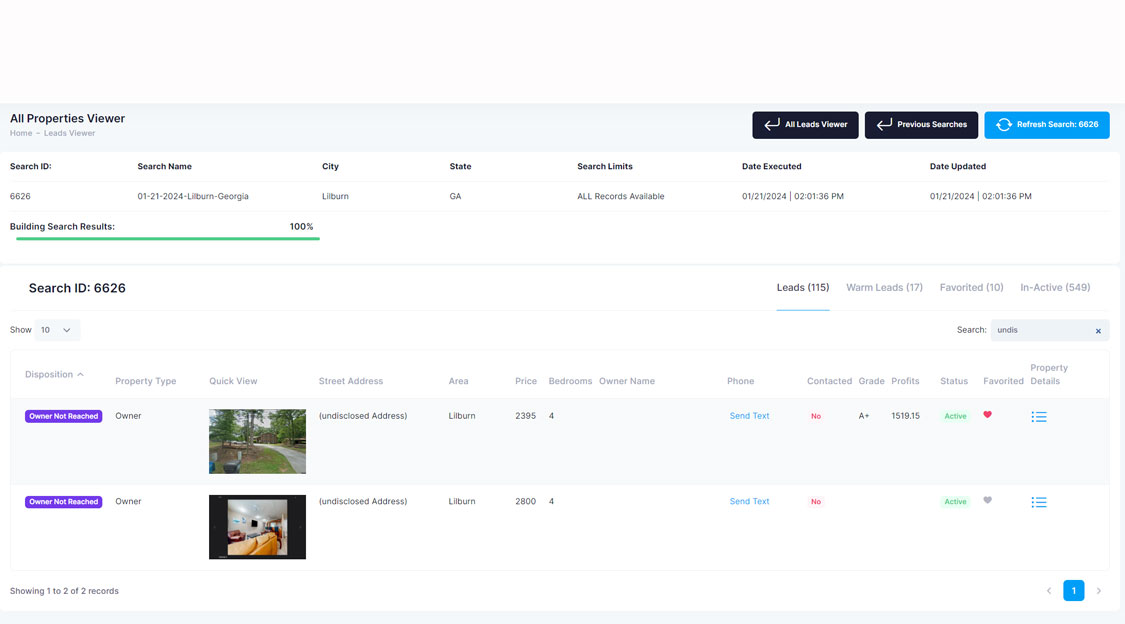The height and width of the screenshot is (624, 1125).
Task: Click Refresh Search: 6626 button
Action: pyautogui.click(x=1047, y=125)
